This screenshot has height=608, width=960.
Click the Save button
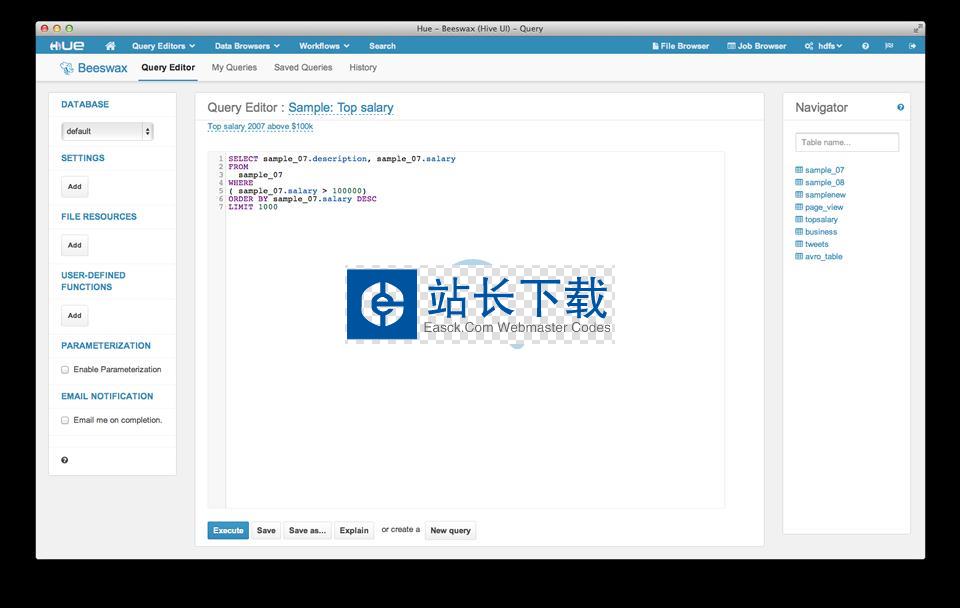point(266,530)
